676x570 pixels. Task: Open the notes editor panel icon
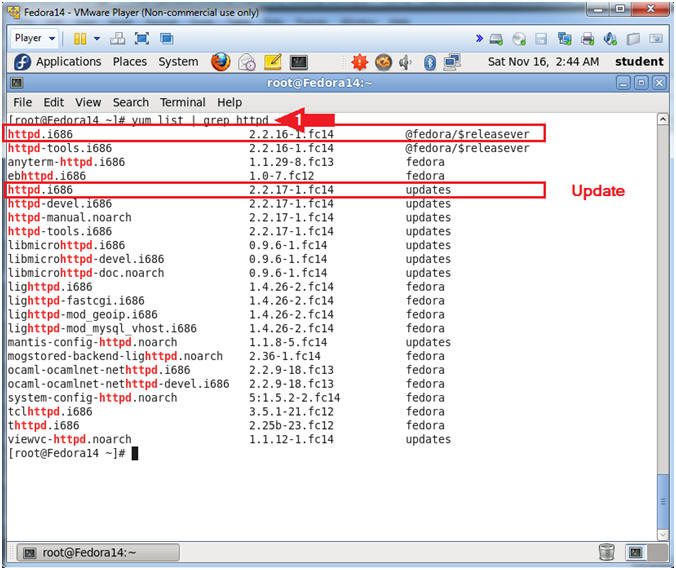pos(272,62)
